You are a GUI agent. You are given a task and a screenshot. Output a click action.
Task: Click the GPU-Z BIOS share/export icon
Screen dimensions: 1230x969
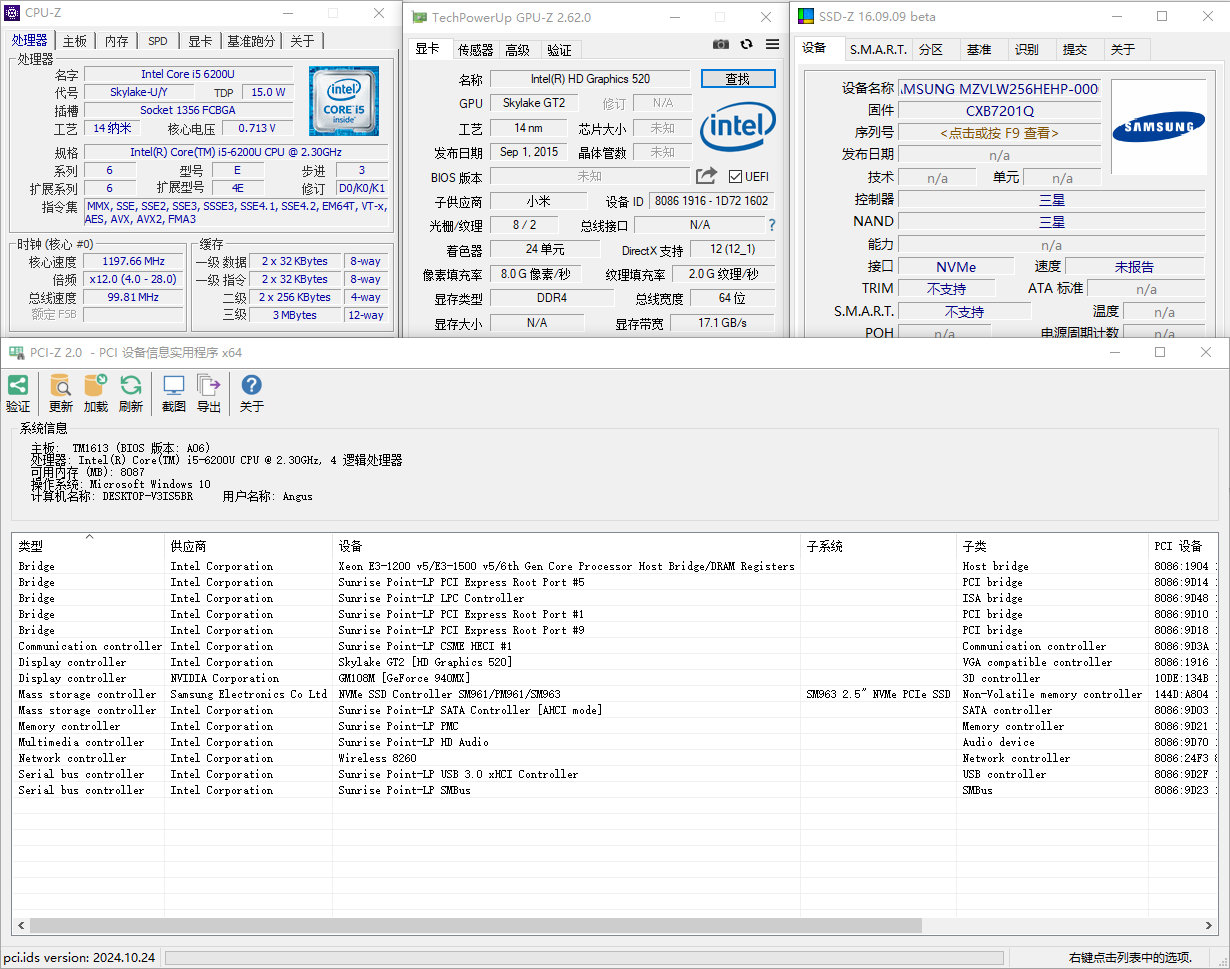706,176
